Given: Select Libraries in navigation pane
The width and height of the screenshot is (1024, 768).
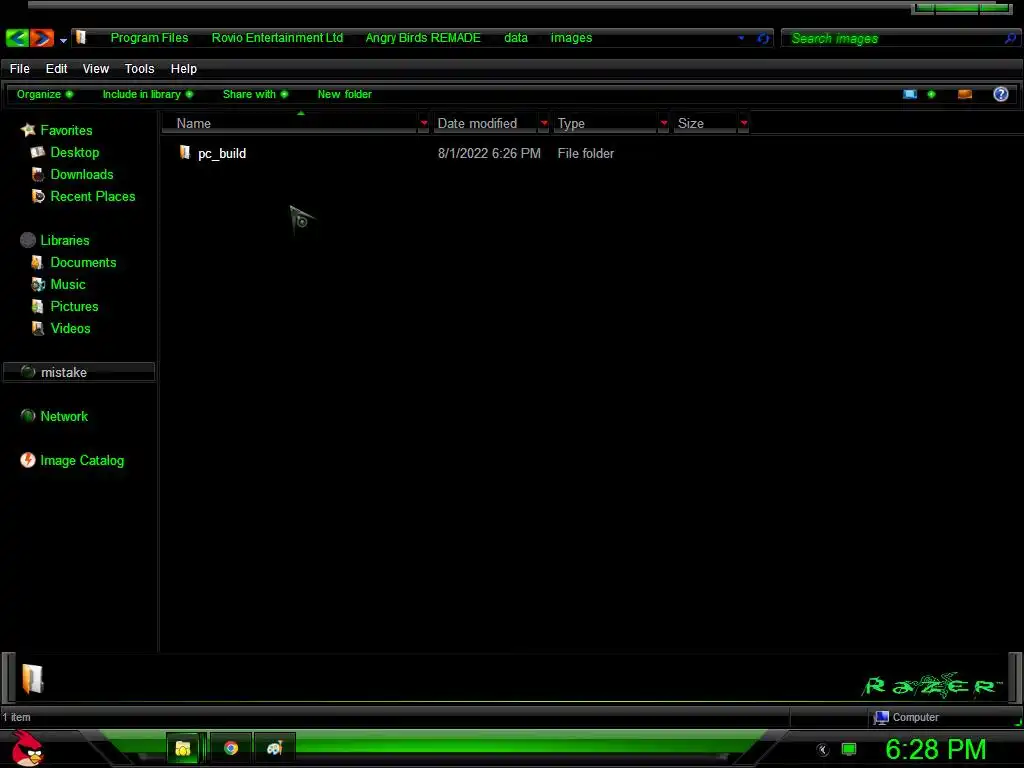Looking at the screenshot, I should pyautogui.click(x=65, y=240).
